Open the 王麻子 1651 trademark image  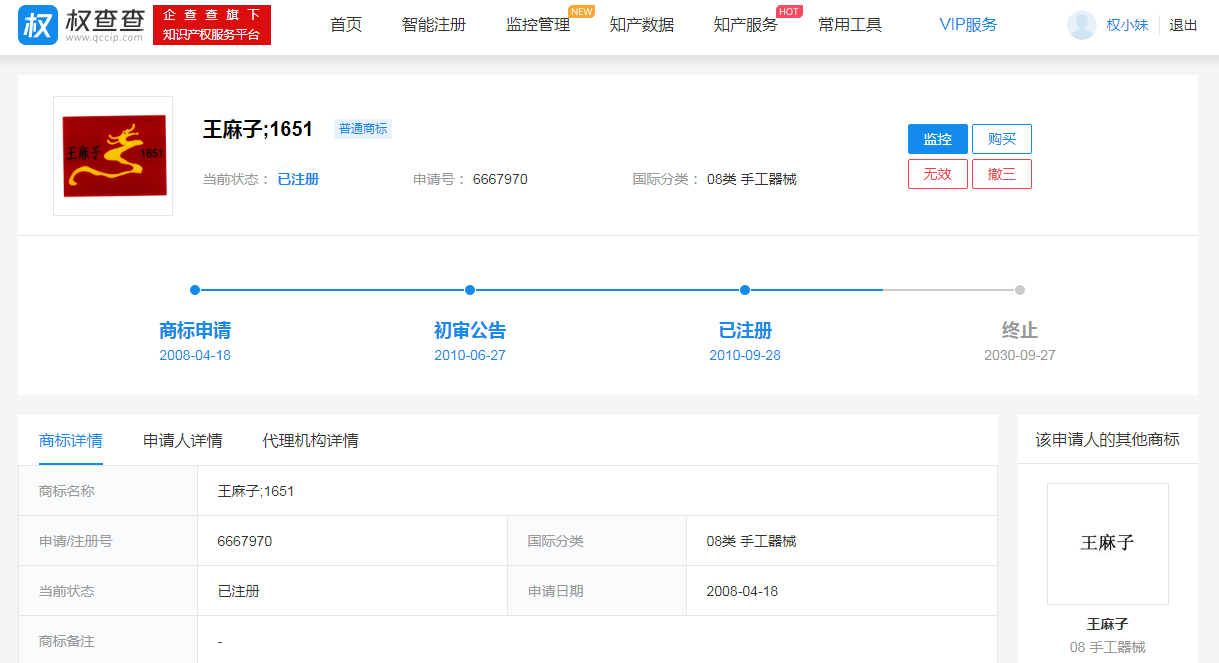coord(113,156)
